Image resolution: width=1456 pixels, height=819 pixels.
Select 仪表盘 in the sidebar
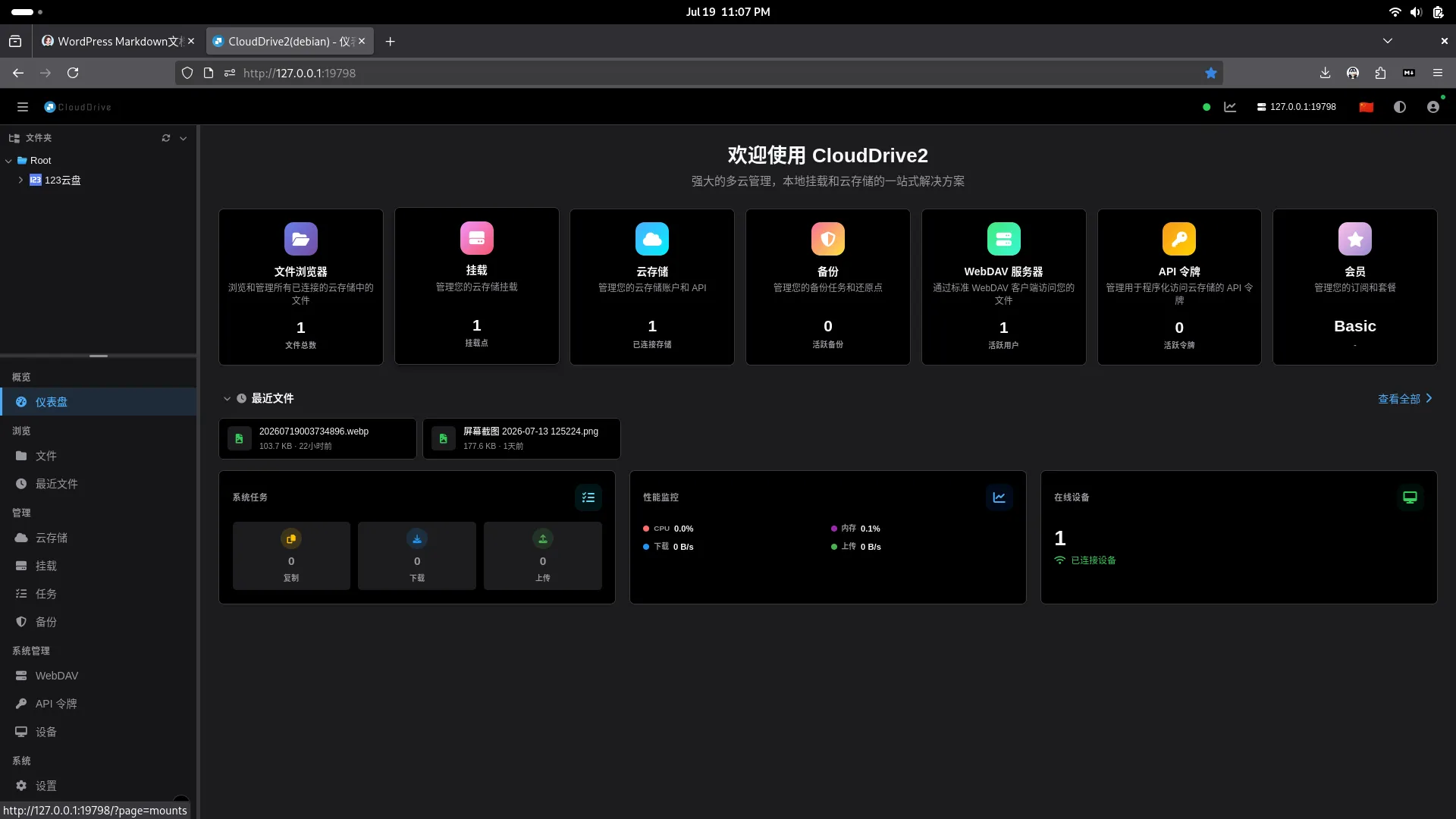coord(99,402)
